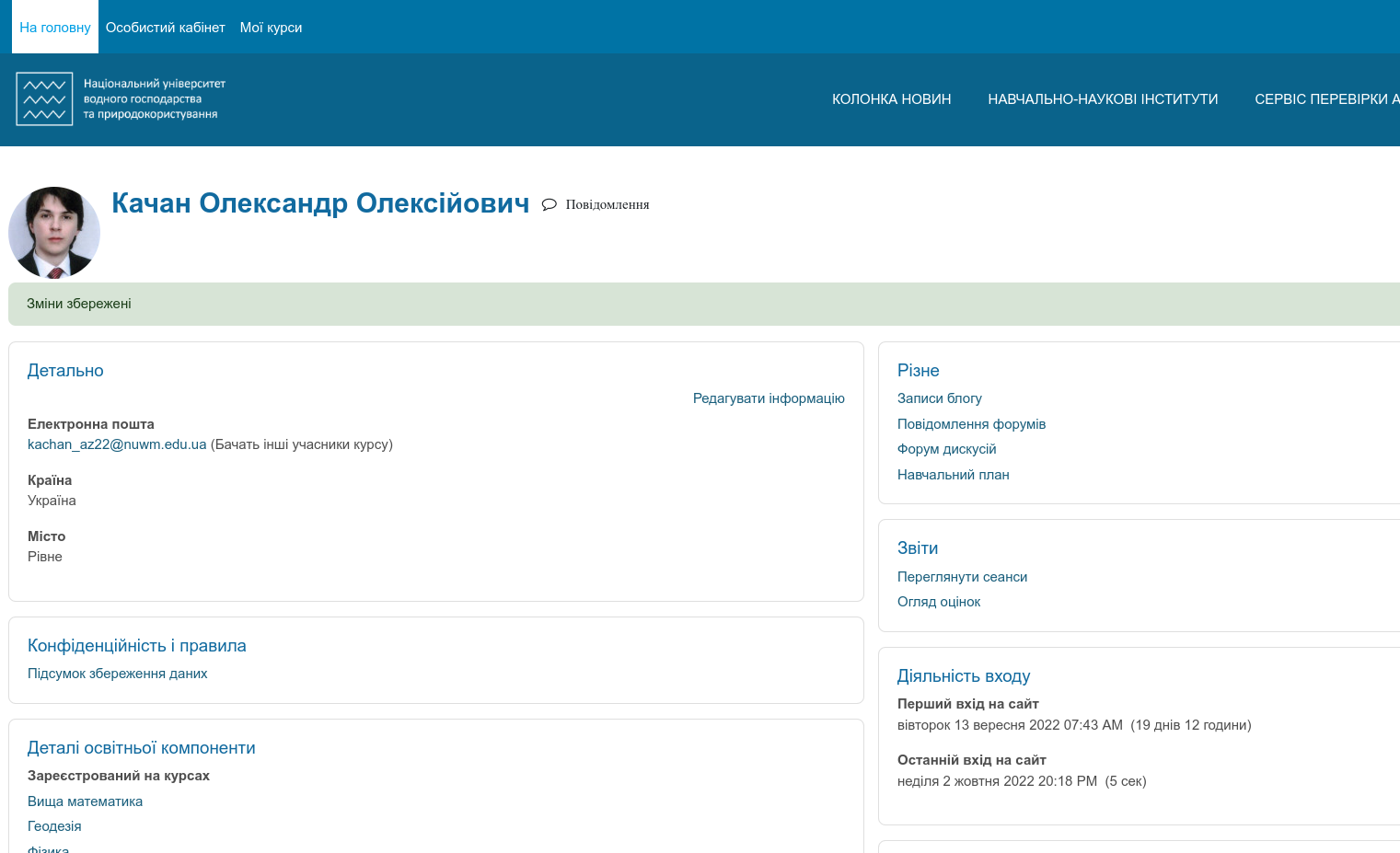This screenshot has width=1400, height=853.
Task: Open Підсумок збереження даних
Action: (116, 673)
